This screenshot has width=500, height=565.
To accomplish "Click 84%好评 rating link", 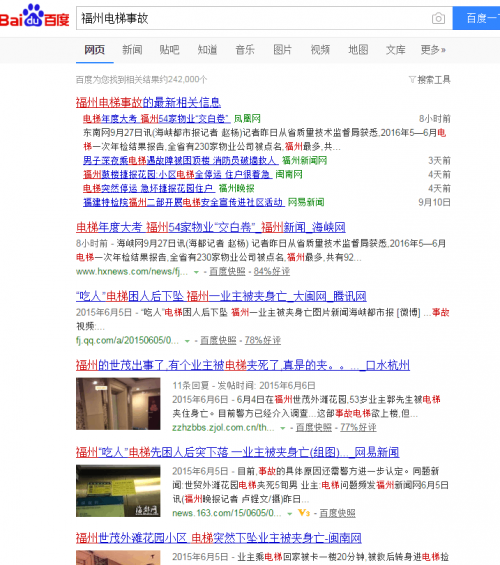I will click(272, 271).
